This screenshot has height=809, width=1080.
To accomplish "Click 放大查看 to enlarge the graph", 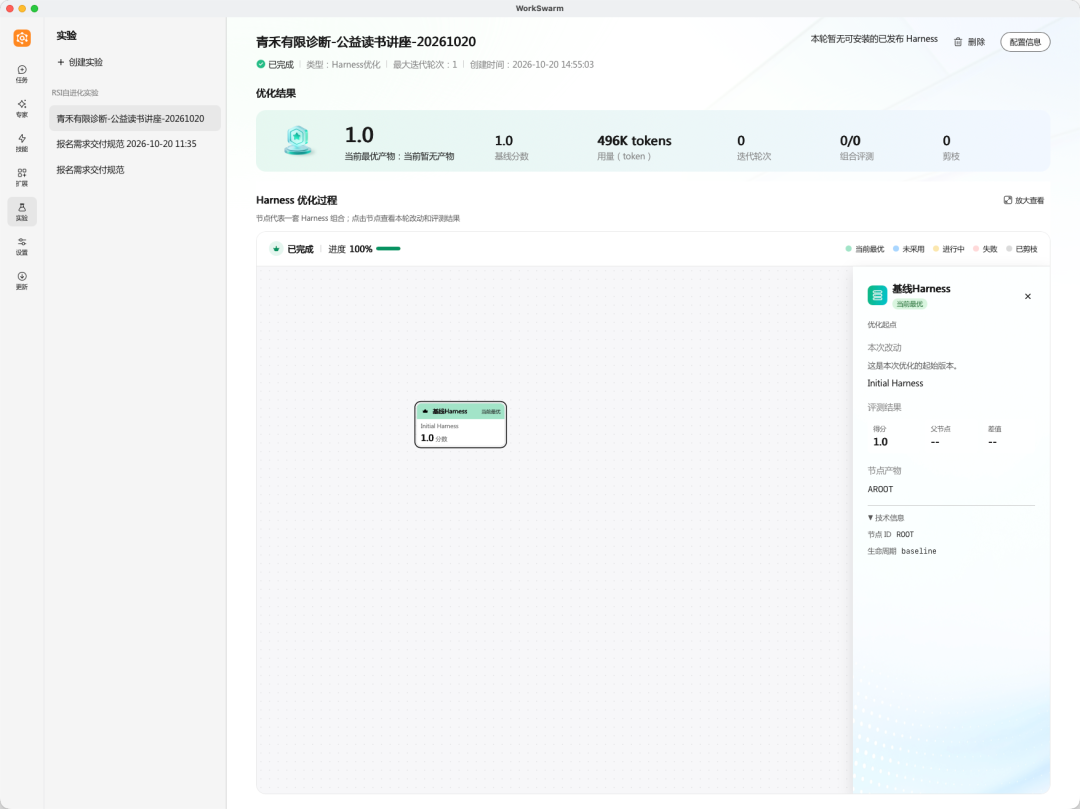I will point(1024,200).
